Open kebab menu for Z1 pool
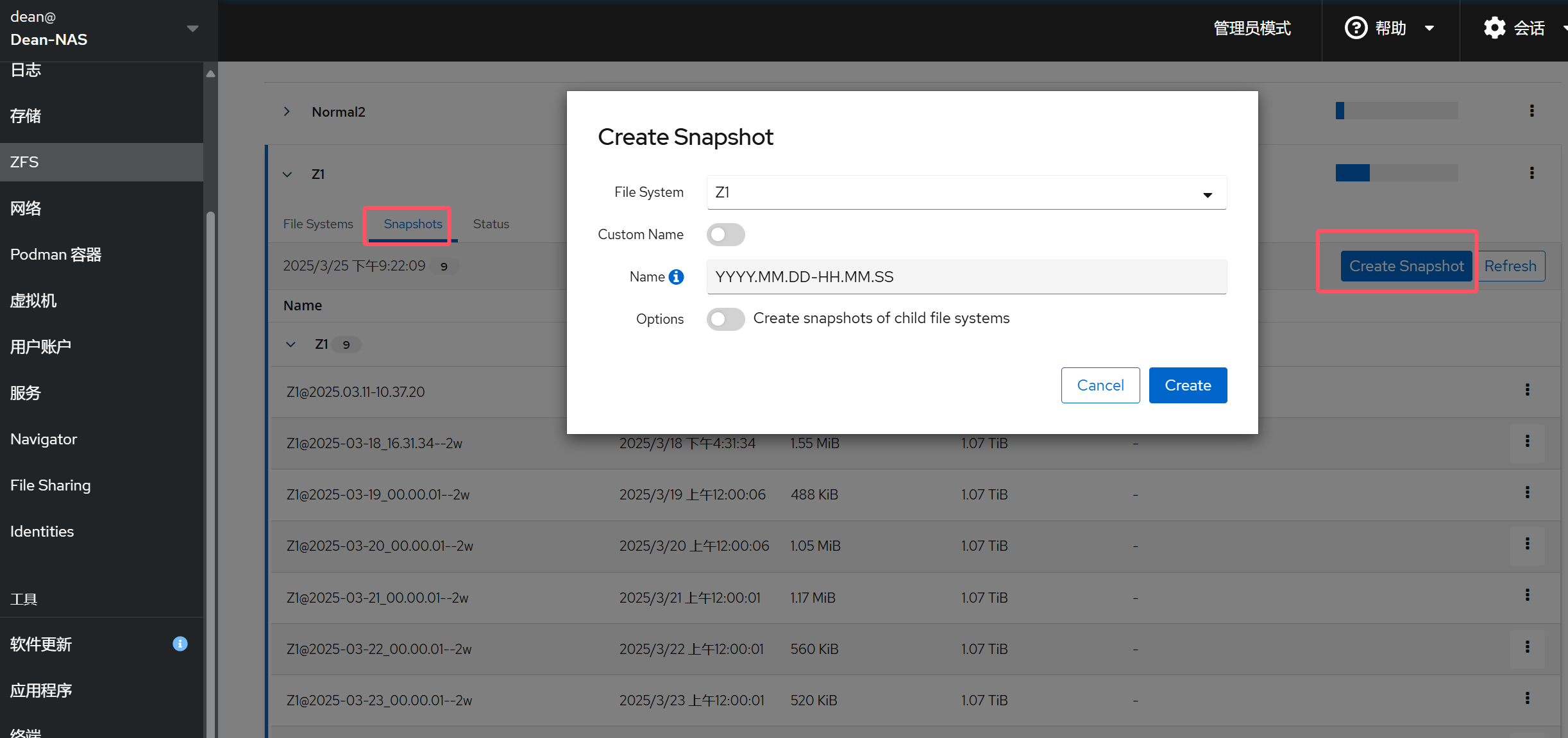1568x738 pixels. point(1531,173)
